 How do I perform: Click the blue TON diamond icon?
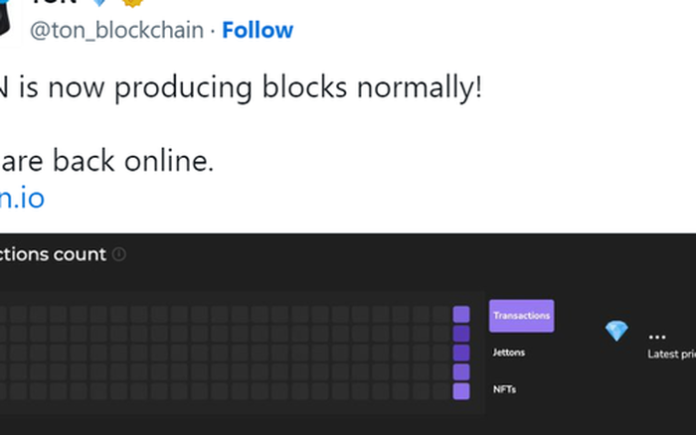(x=617, y=331)
